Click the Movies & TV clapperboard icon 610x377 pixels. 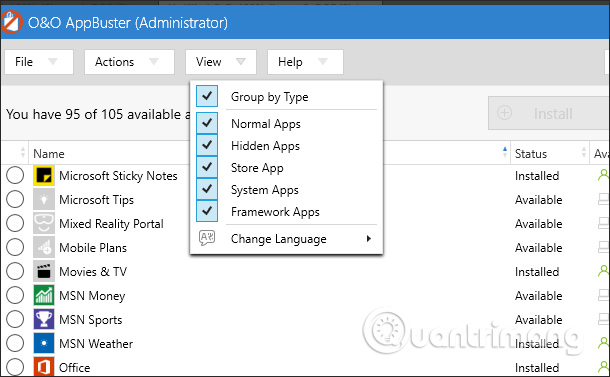[x=44, y=272]
